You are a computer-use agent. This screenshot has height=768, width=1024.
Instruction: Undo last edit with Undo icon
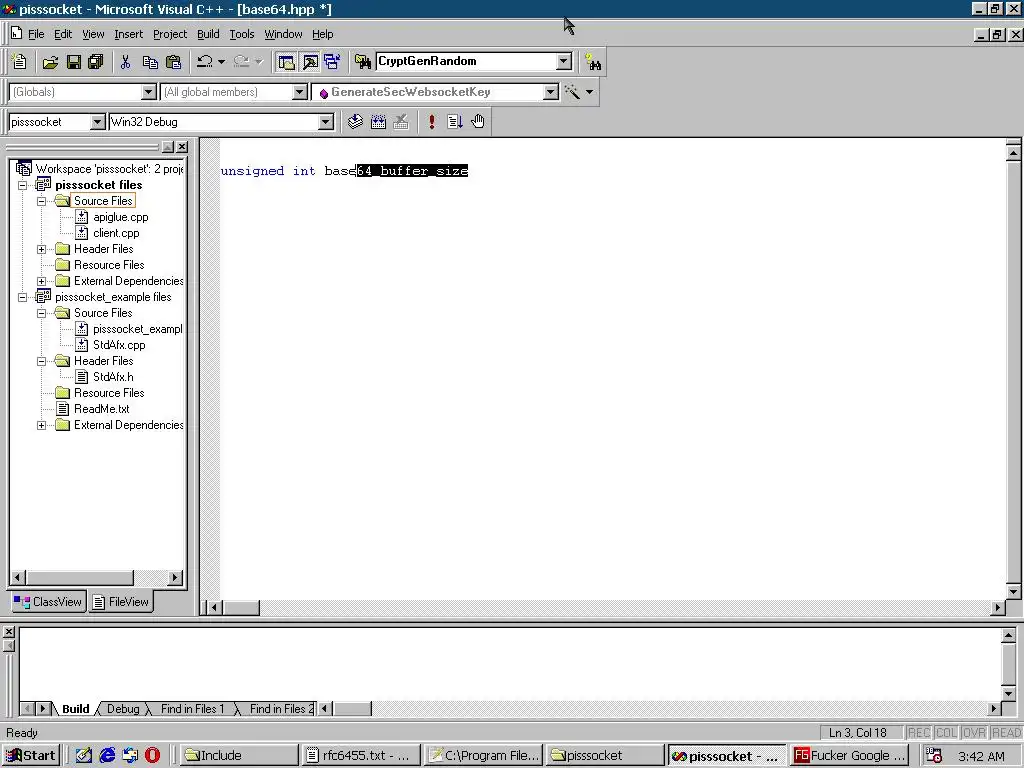pos(204,62)
